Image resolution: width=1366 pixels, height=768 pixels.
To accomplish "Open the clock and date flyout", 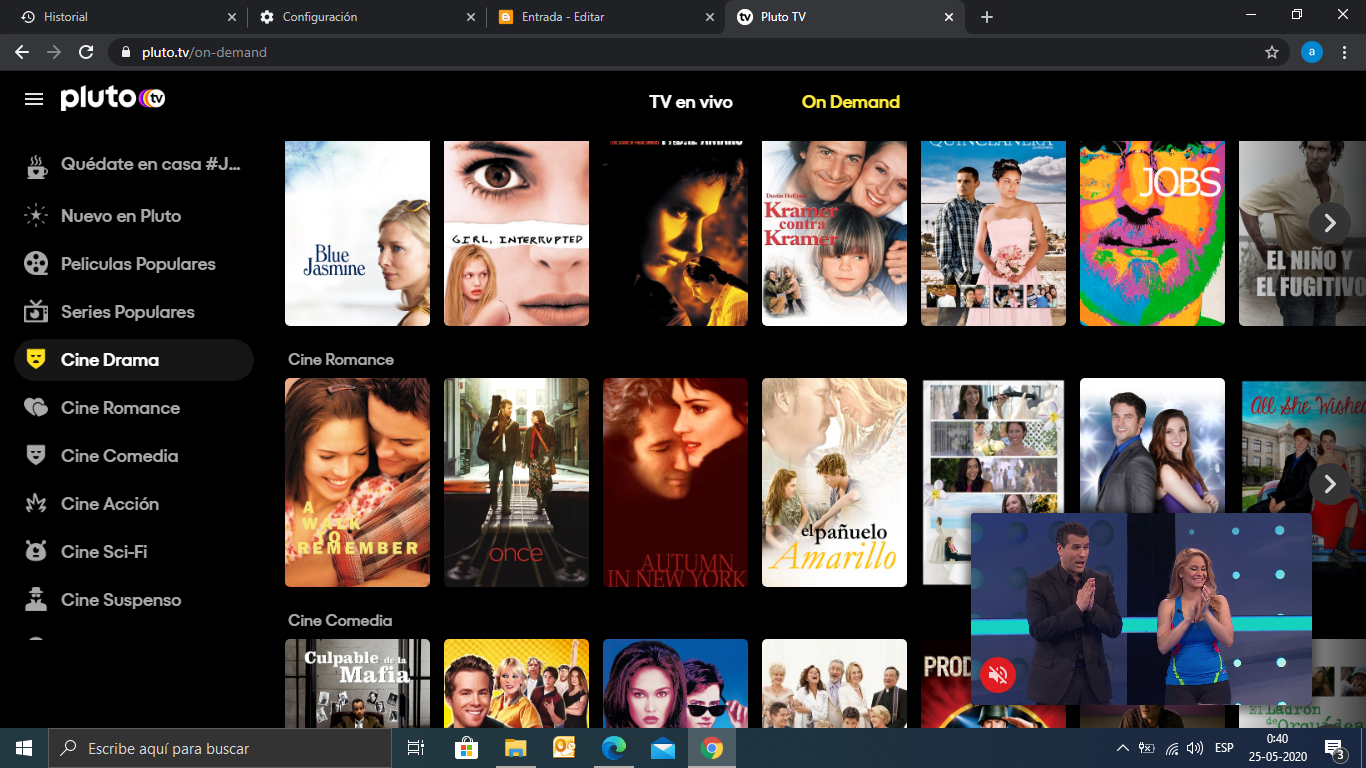I will 1276,748.
